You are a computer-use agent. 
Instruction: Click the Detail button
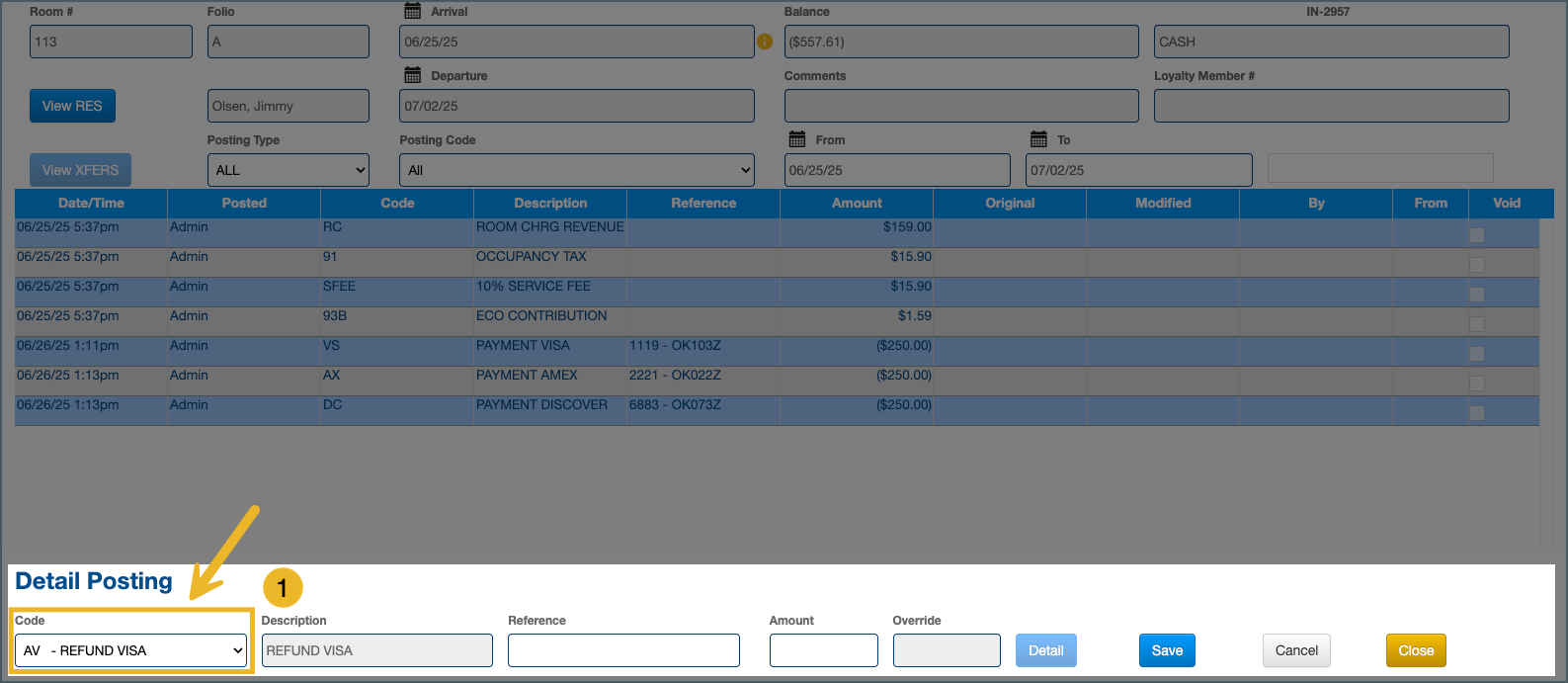(x=1045, y=650)
